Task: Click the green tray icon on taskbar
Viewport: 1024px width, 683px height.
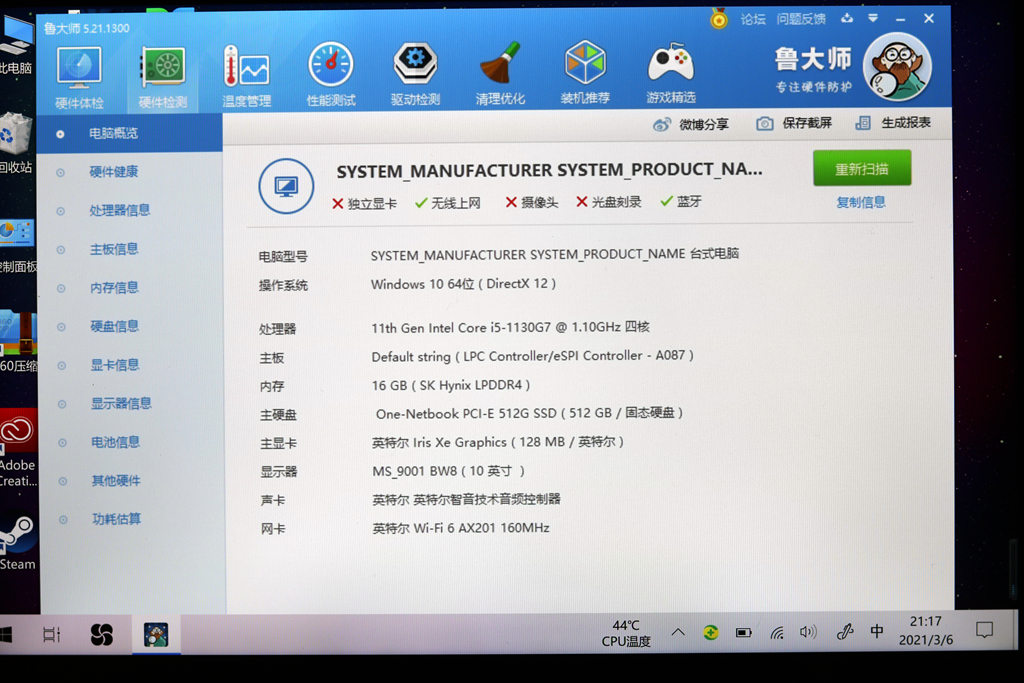Action: (x=711, y=632)
